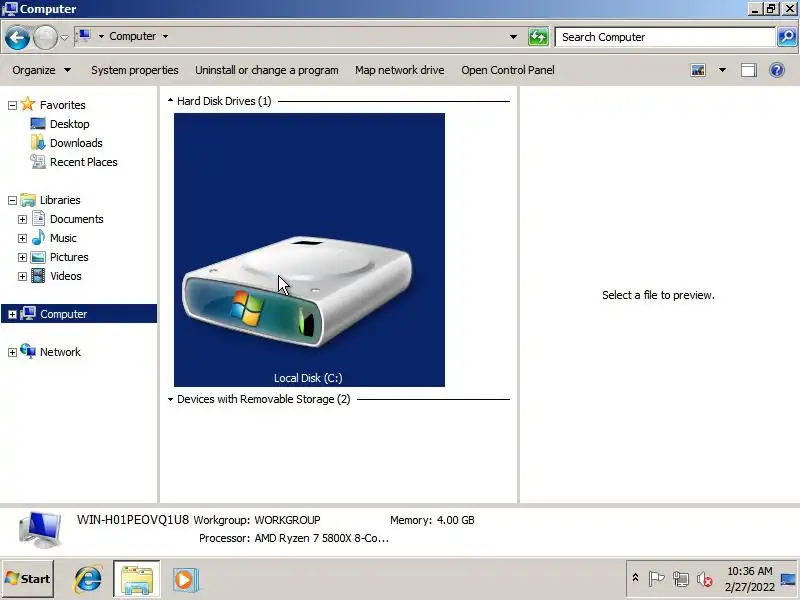
Task: Refresh the Computer view
Action: (x=538, y=37)
